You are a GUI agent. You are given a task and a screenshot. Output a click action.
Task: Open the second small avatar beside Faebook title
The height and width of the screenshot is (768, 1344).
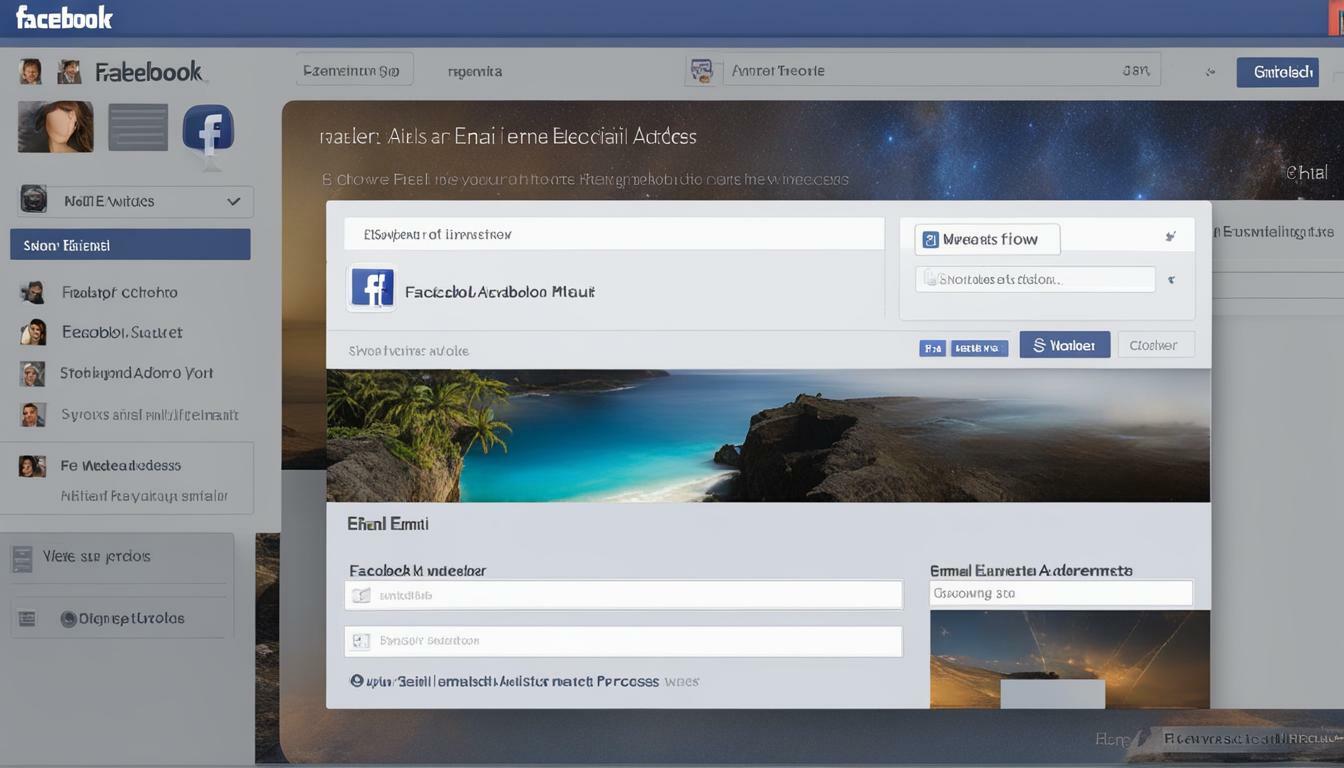tap(69, 71)
